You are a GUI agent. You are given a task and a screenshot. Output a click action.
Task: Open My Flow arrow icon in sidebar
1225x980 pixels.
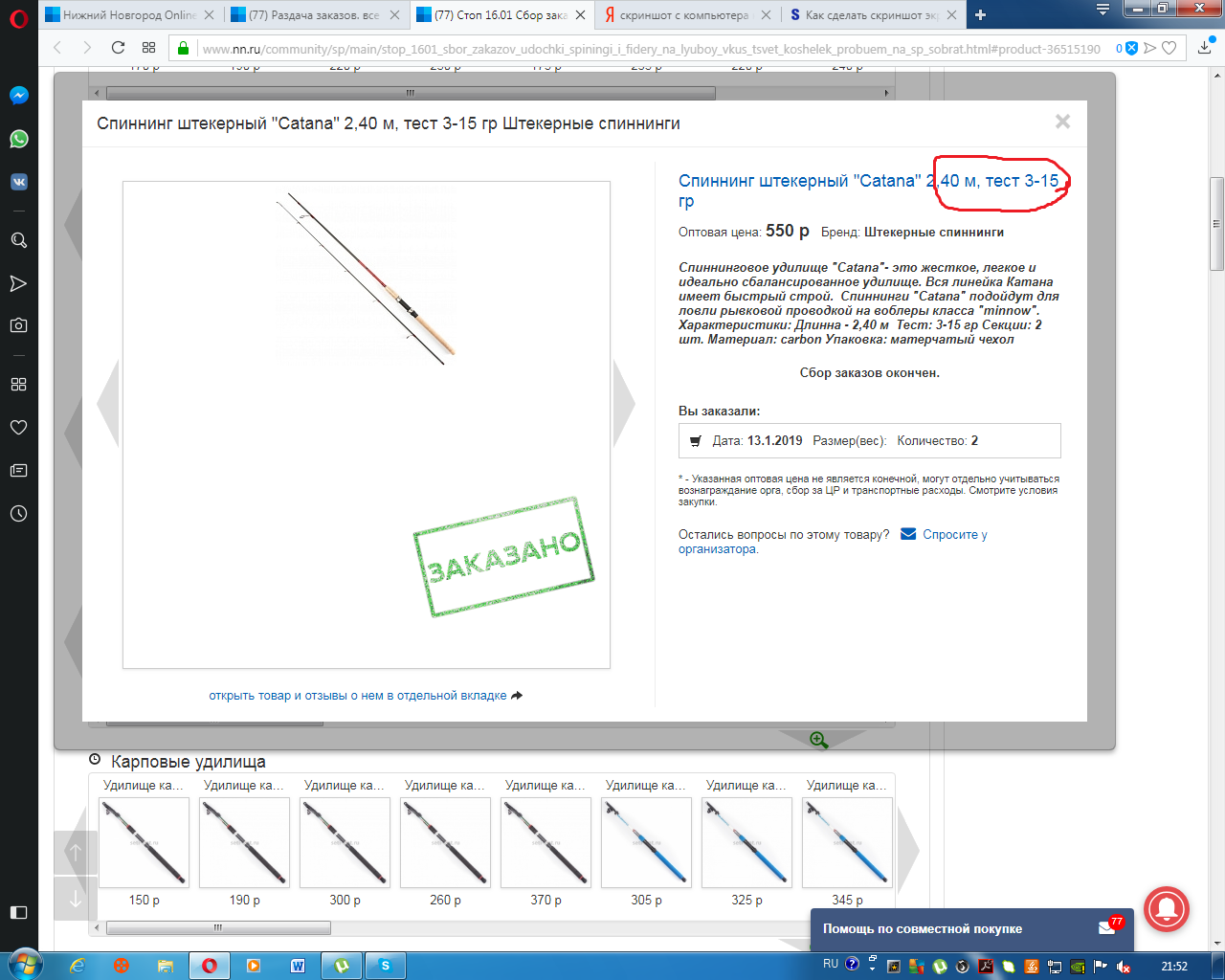[x=18, y=283]
